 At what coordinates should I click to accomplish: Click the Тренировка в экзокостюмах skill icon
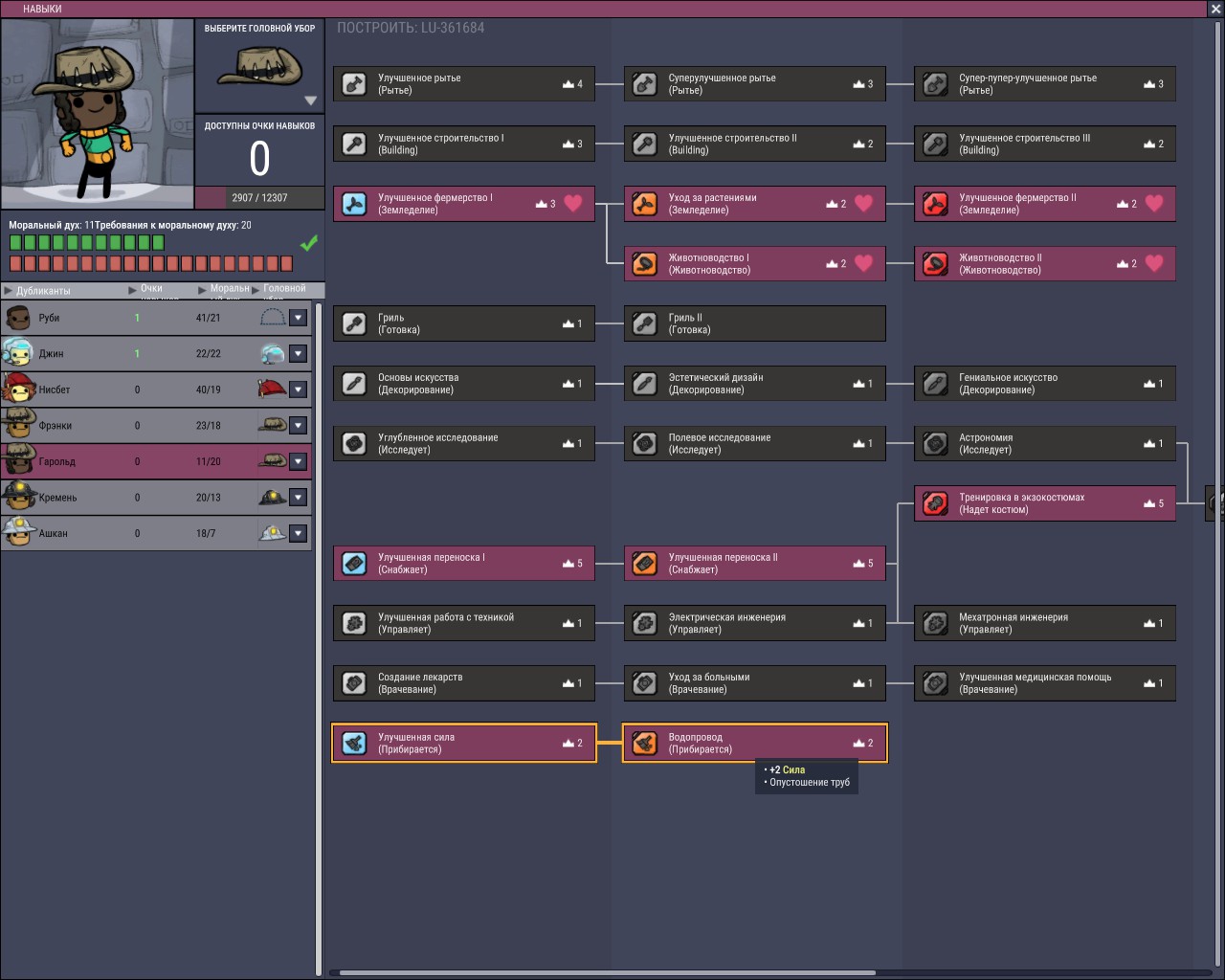pos(935,503)
